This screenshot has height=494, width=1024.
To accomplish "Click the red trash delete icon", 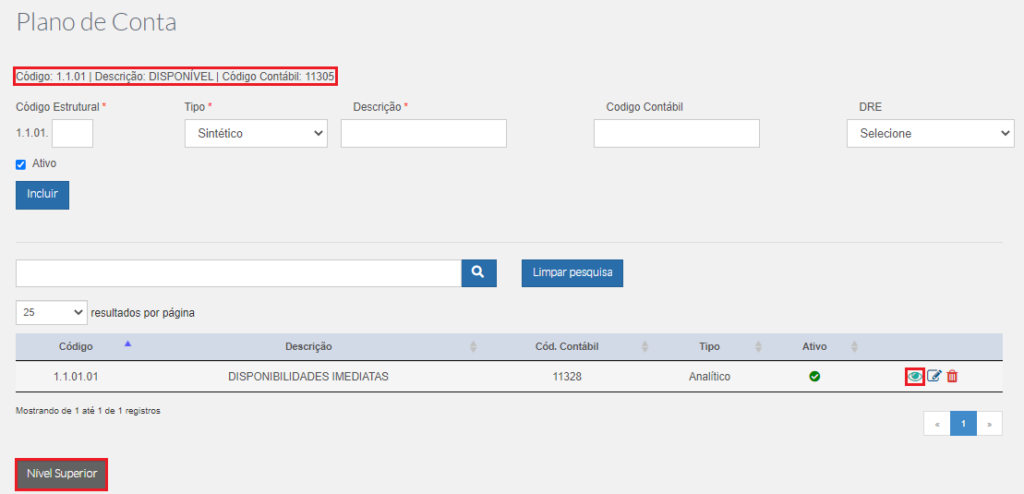I will 952,376.
